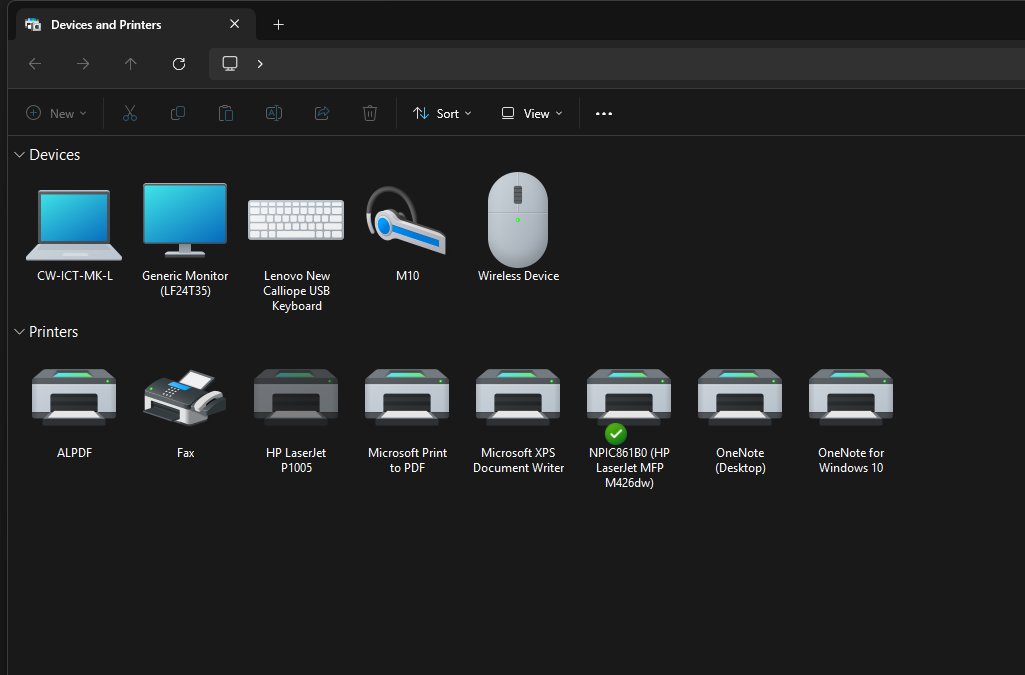Image resolution: width=1025 pixels, height=675 pixels.
Task: Add a new tab with plus button
Action: coord(278,25)
